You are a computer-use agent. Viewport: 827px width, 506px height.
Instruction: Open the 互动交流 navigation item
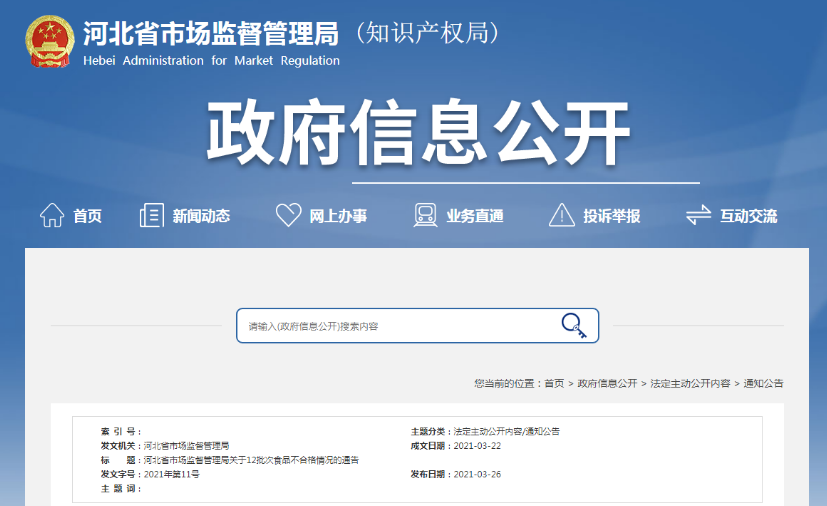(748, 216)
